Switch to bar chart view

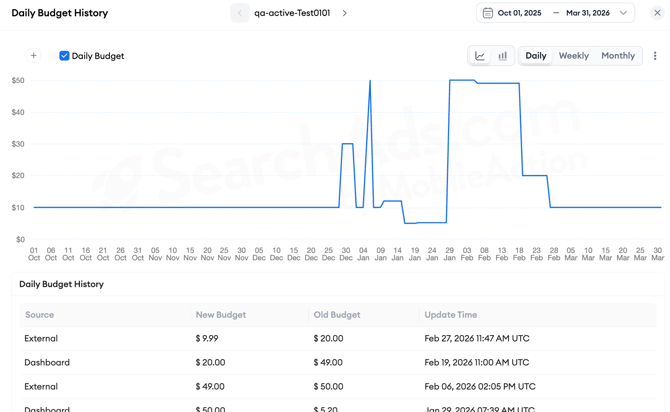(x=502, y=56)
